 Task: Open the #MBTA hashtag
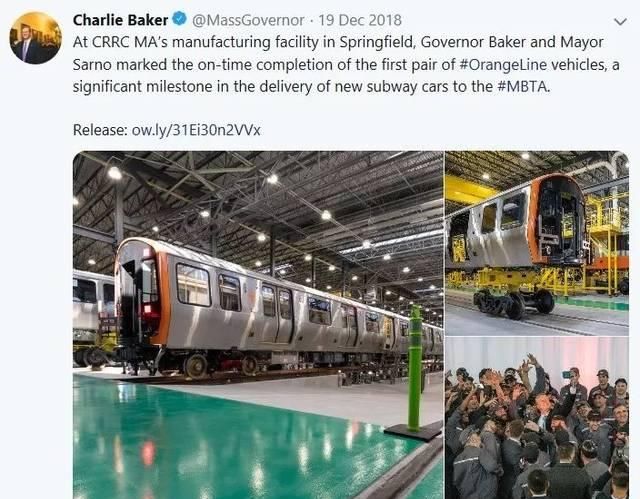(x=523, y=86)
